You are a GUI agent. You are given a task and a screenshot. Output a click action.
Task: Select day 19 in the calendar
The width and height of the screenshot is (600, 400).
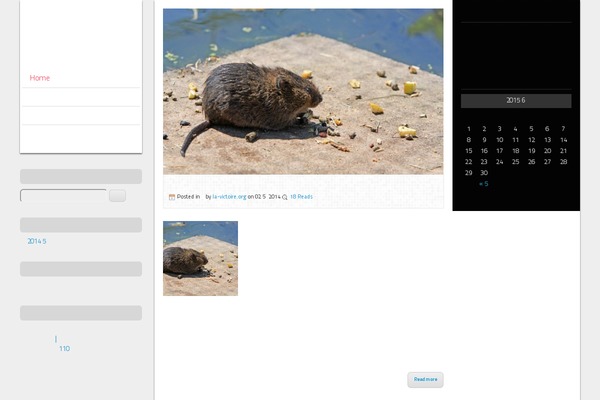pos(532,151)
